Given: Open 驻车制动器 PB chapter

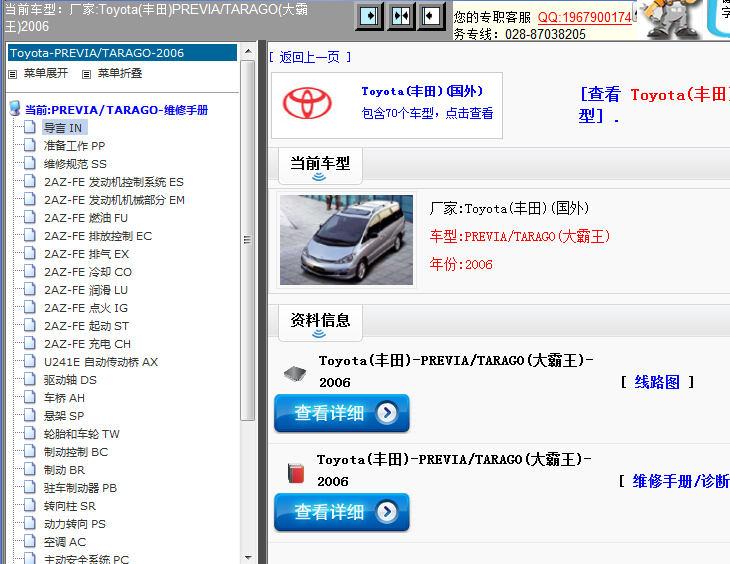Looking at the screenshot, I should (80, 488).
